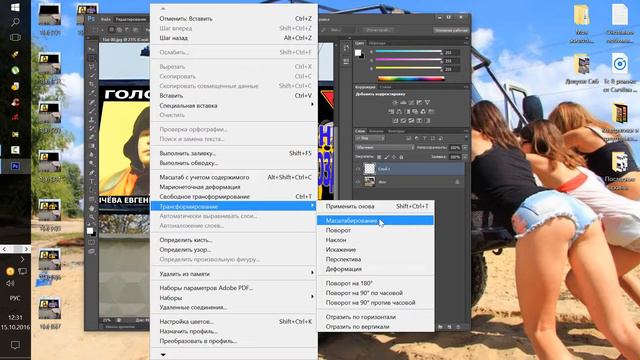
Task: Switch to the Образцы tab
Action: (x=377, y=43)
